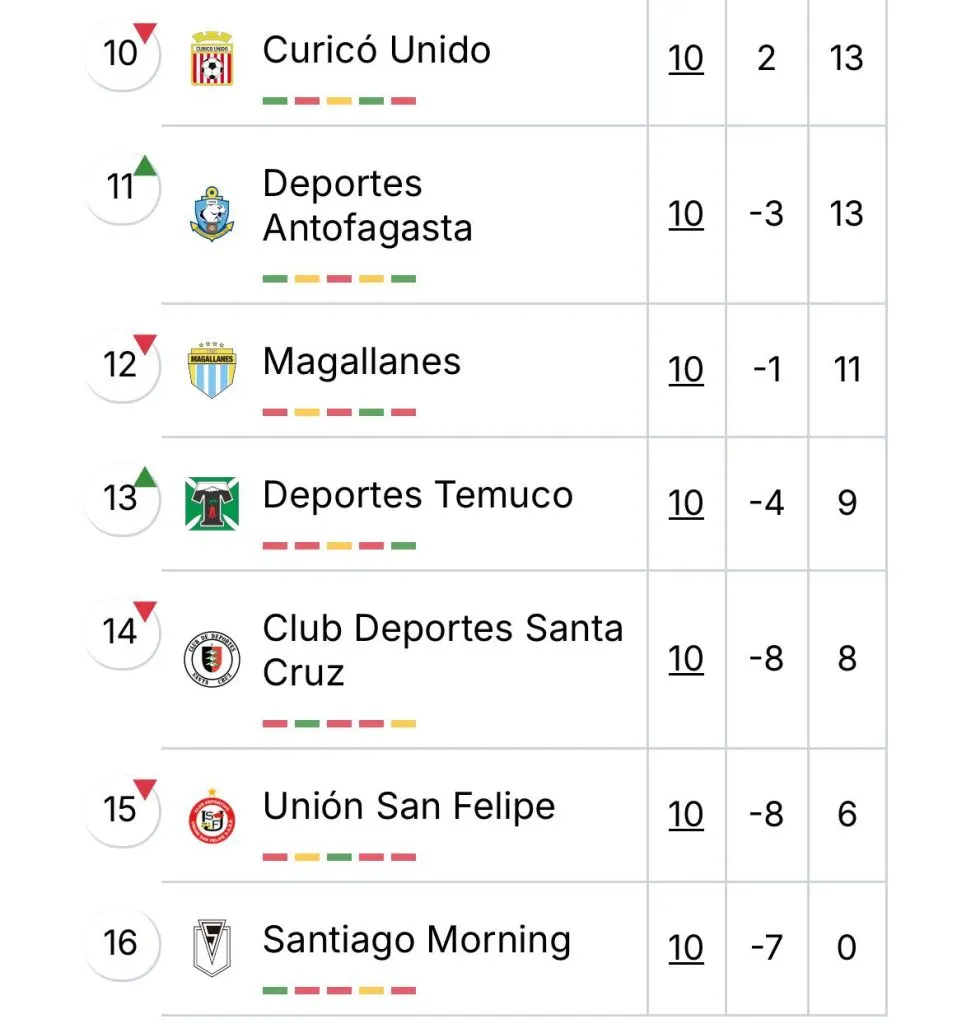Image resolution: width=971 pixels, height=1024 pixels.
Task: Click the green up arrow on position 11
Action: (x=146, y=165)
